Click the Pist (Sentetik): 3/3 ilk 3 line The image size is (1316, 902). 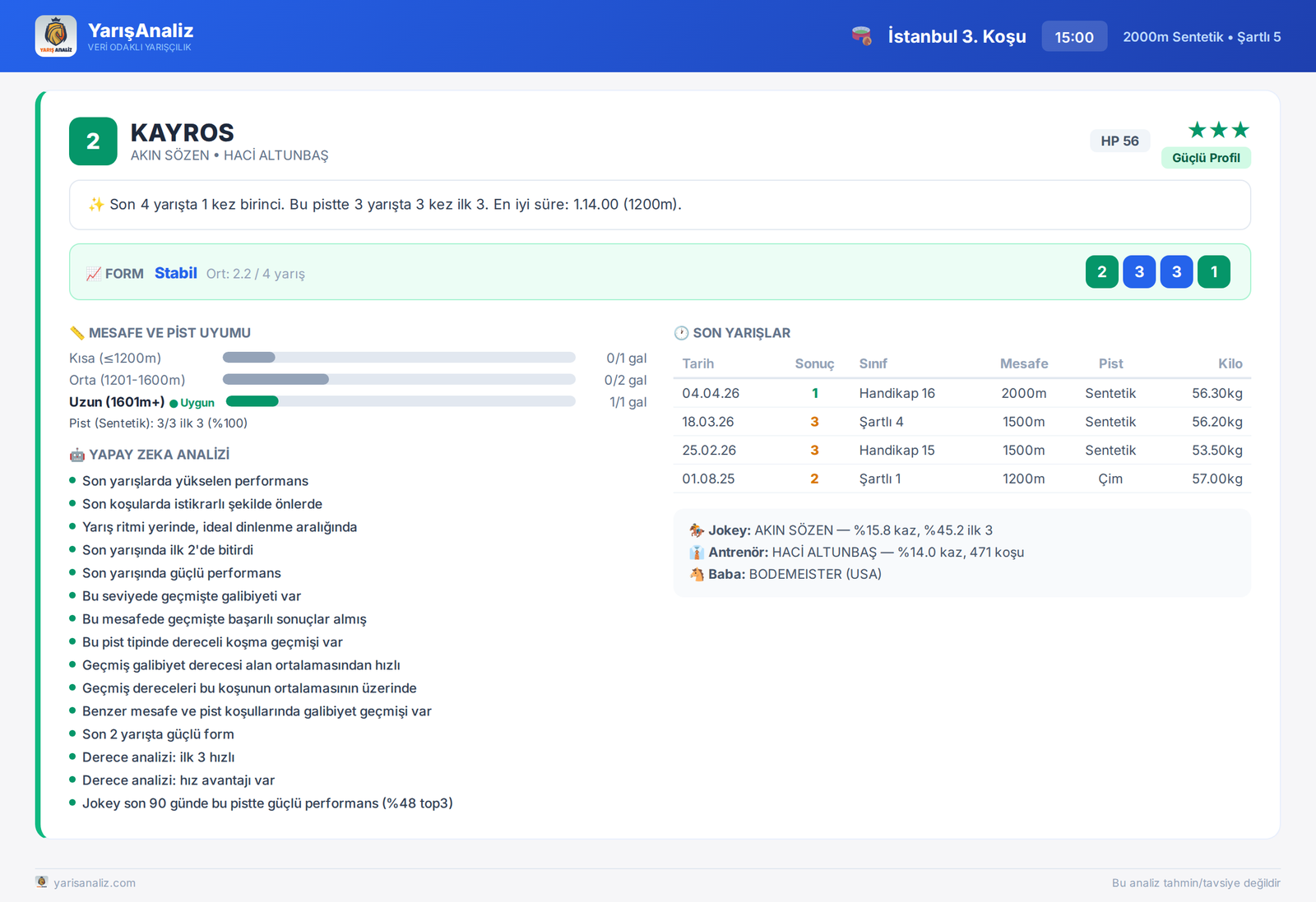158,423
